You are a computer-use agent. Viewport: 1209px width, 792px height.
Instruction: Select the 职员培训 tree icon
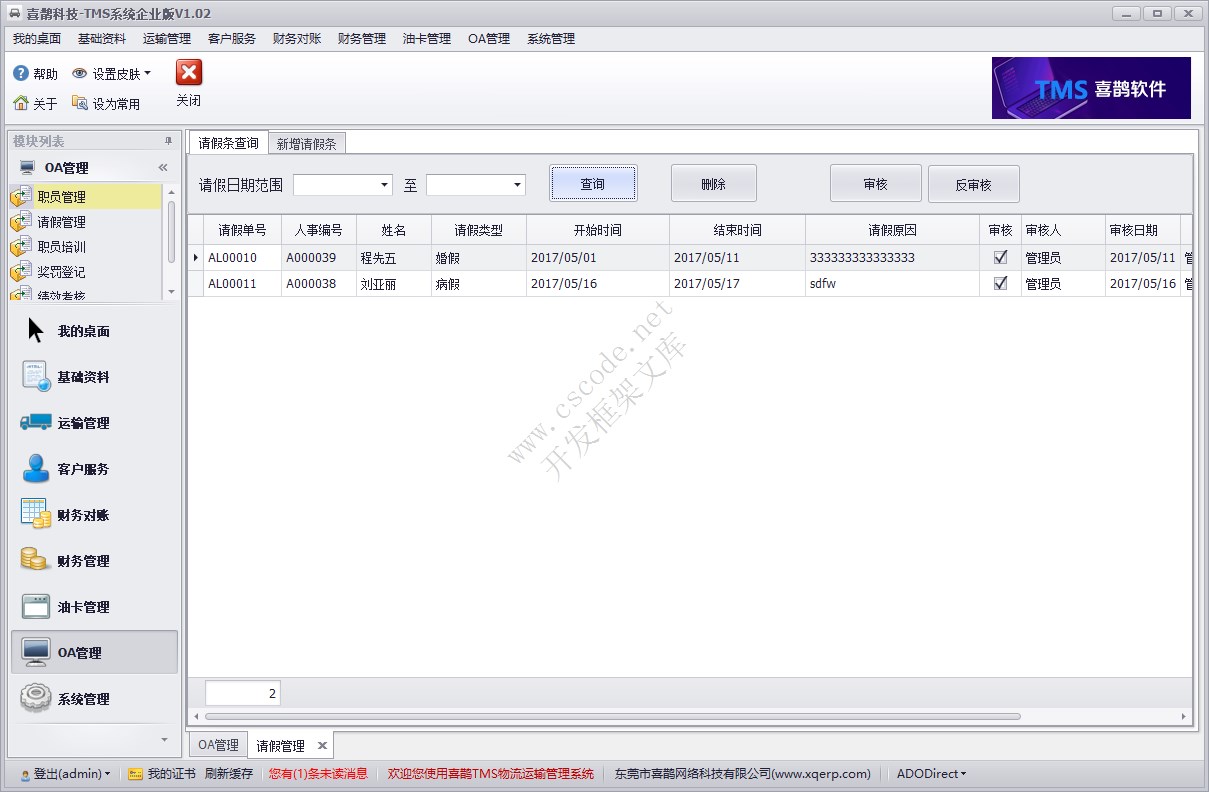click(x=21, y=247)
